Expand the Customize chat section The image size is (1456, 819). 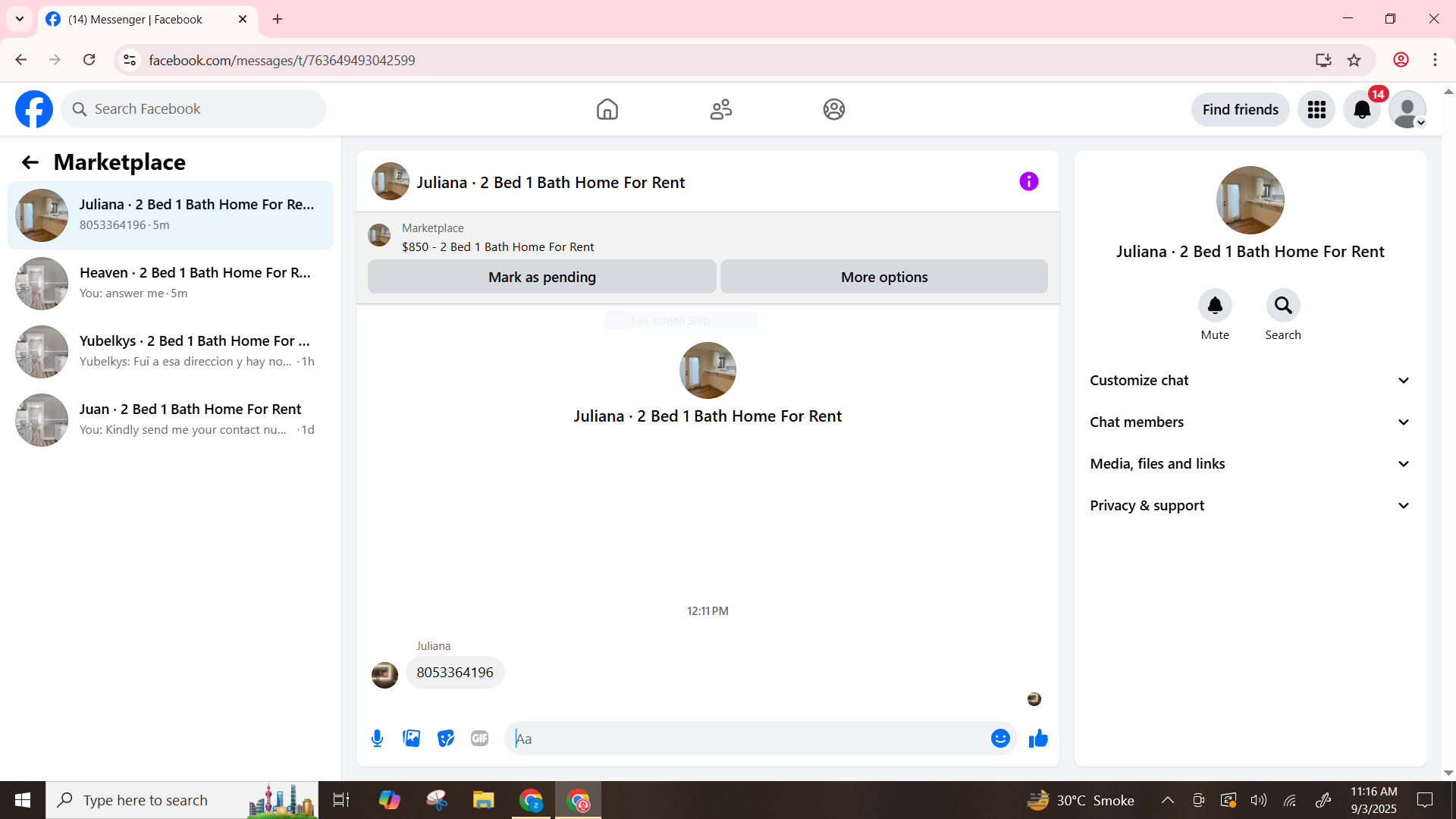(1250, 381)
